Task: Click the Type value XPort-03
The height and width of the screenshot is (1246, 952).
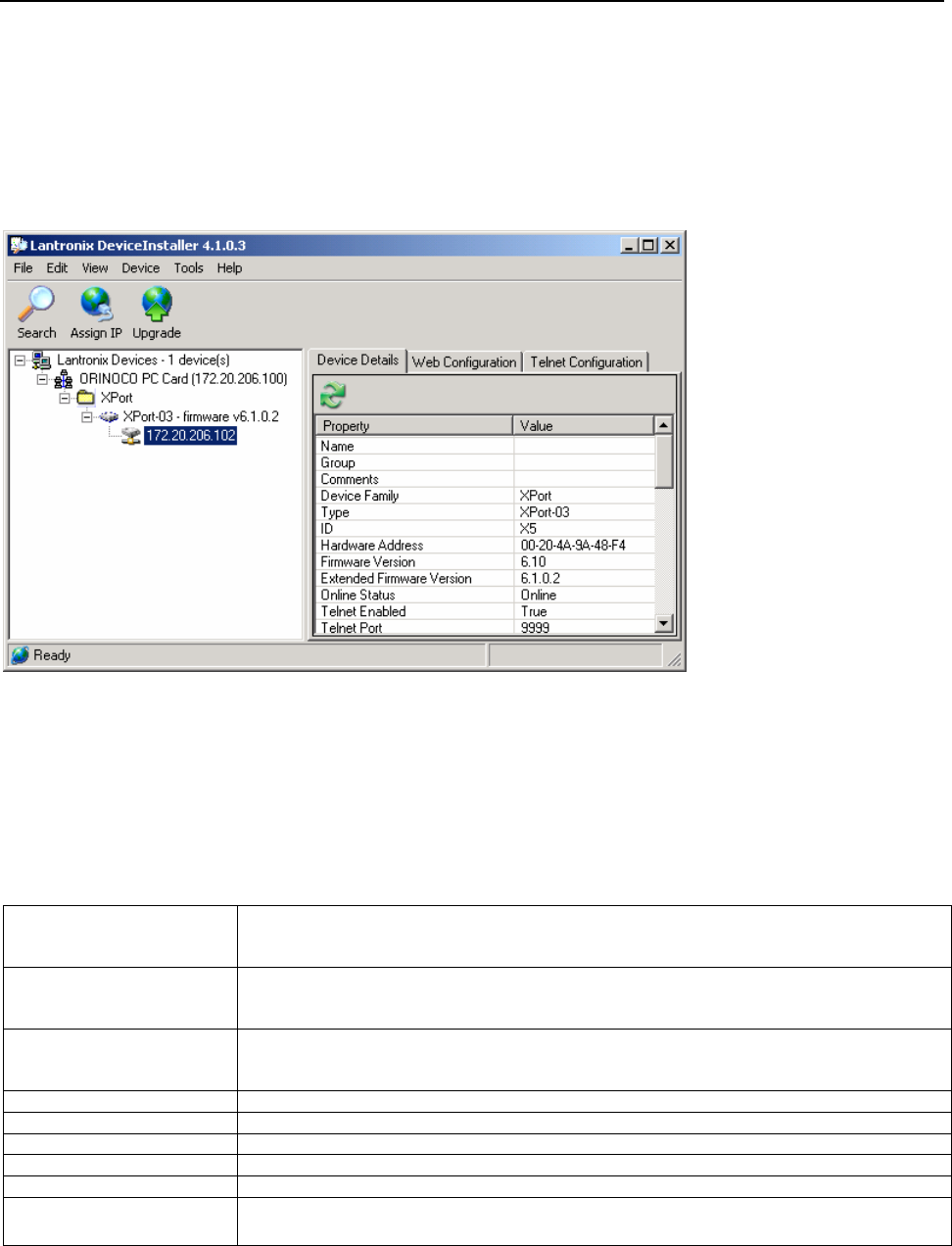Action: (545, 512)
